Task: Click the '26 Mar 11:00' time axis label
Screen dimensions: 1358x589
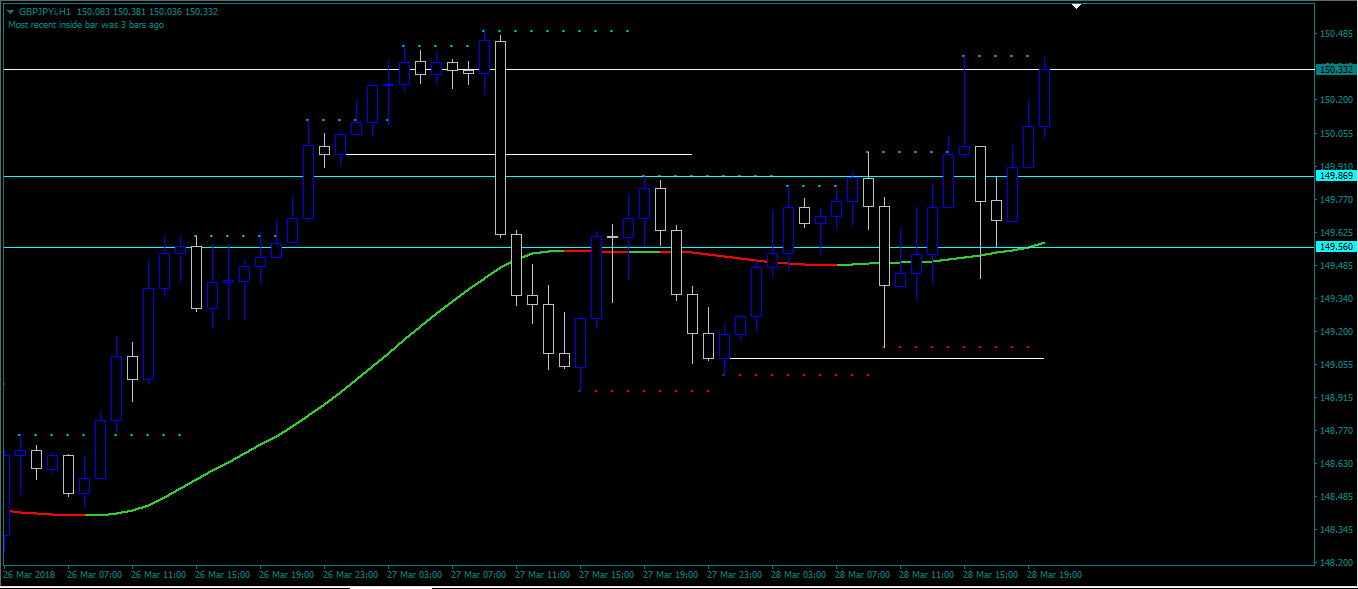Action: [159, 575]
